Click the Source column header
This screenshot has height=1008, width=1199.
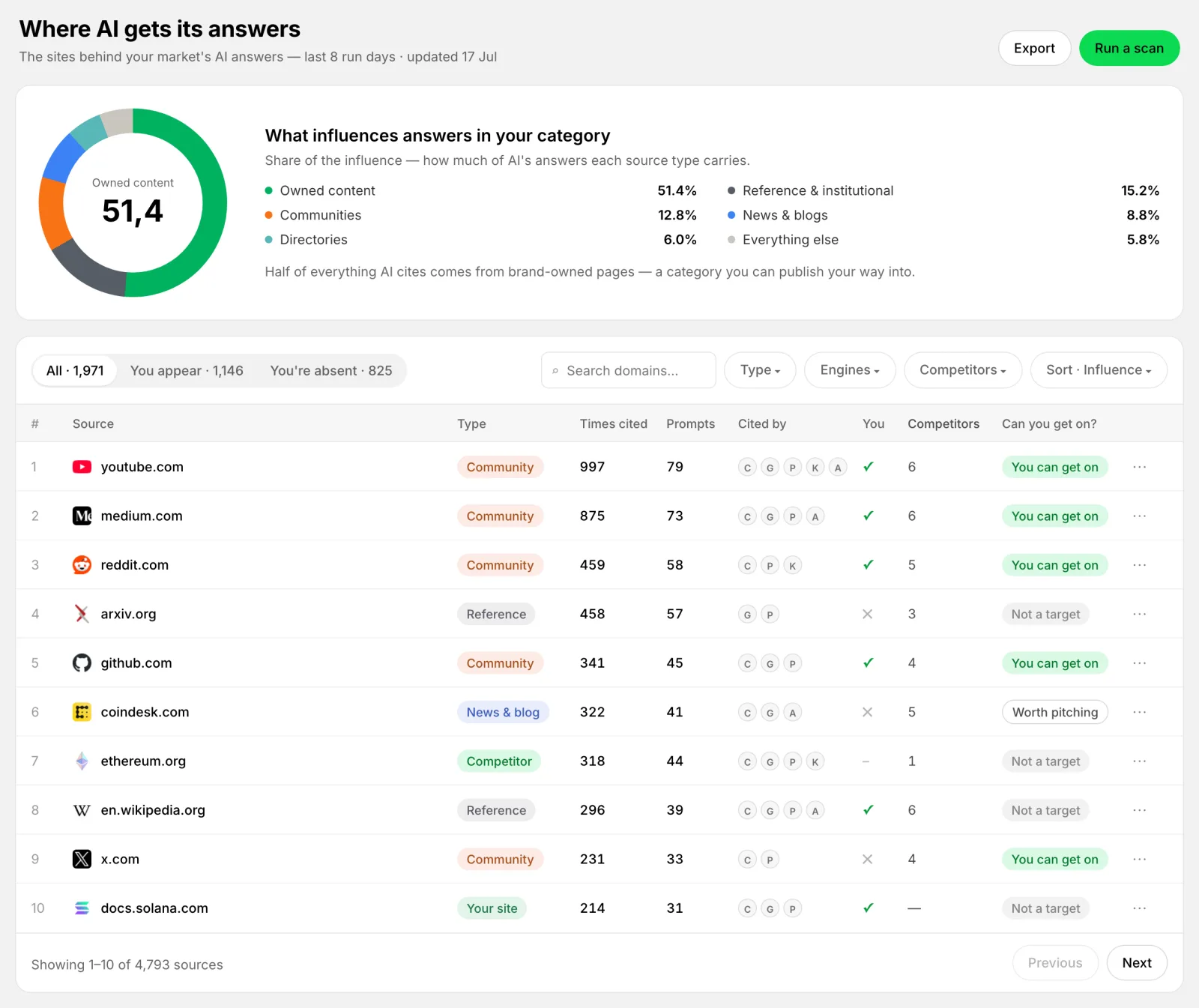pos(93,424)
